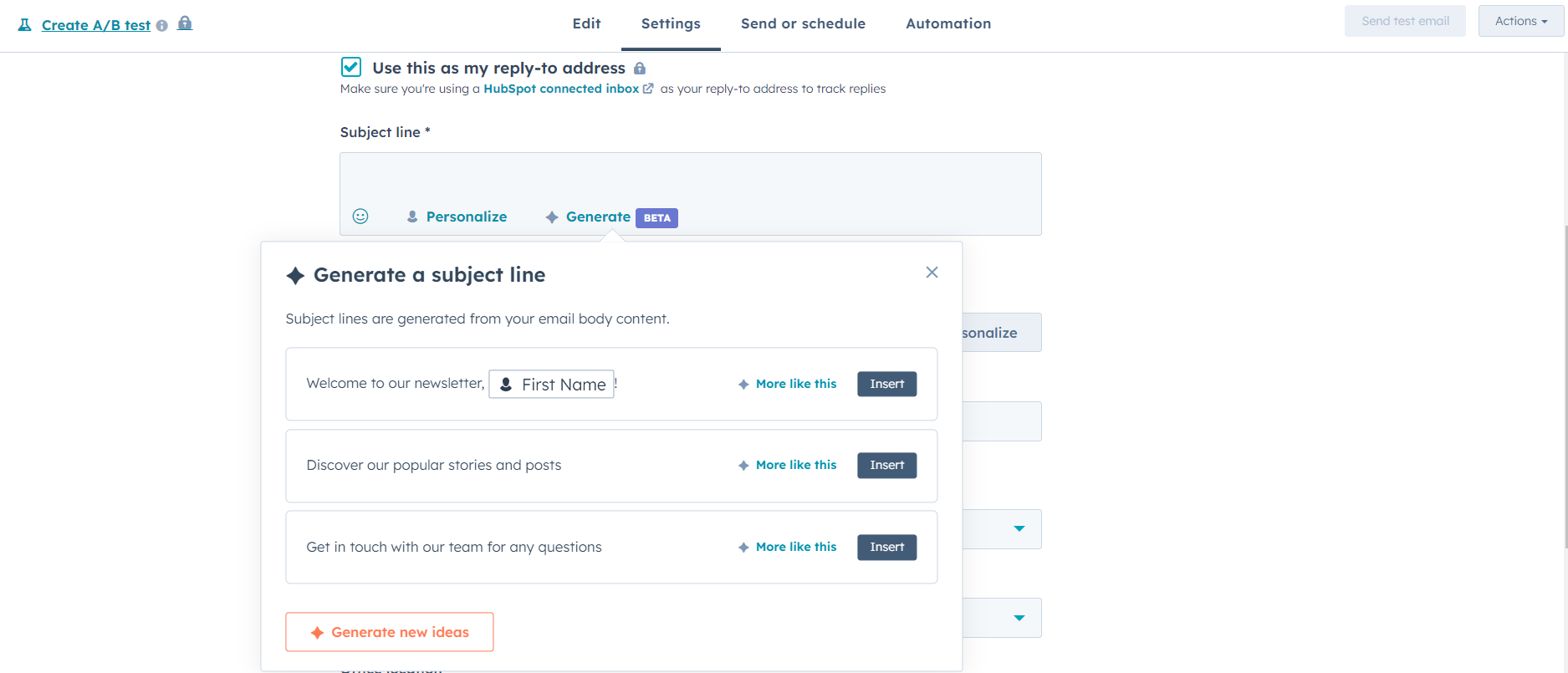Viewport: 1568px width, 673px height.
Task: Open the upper dropdown chevron on the right
Action: tap(1019, 528)
